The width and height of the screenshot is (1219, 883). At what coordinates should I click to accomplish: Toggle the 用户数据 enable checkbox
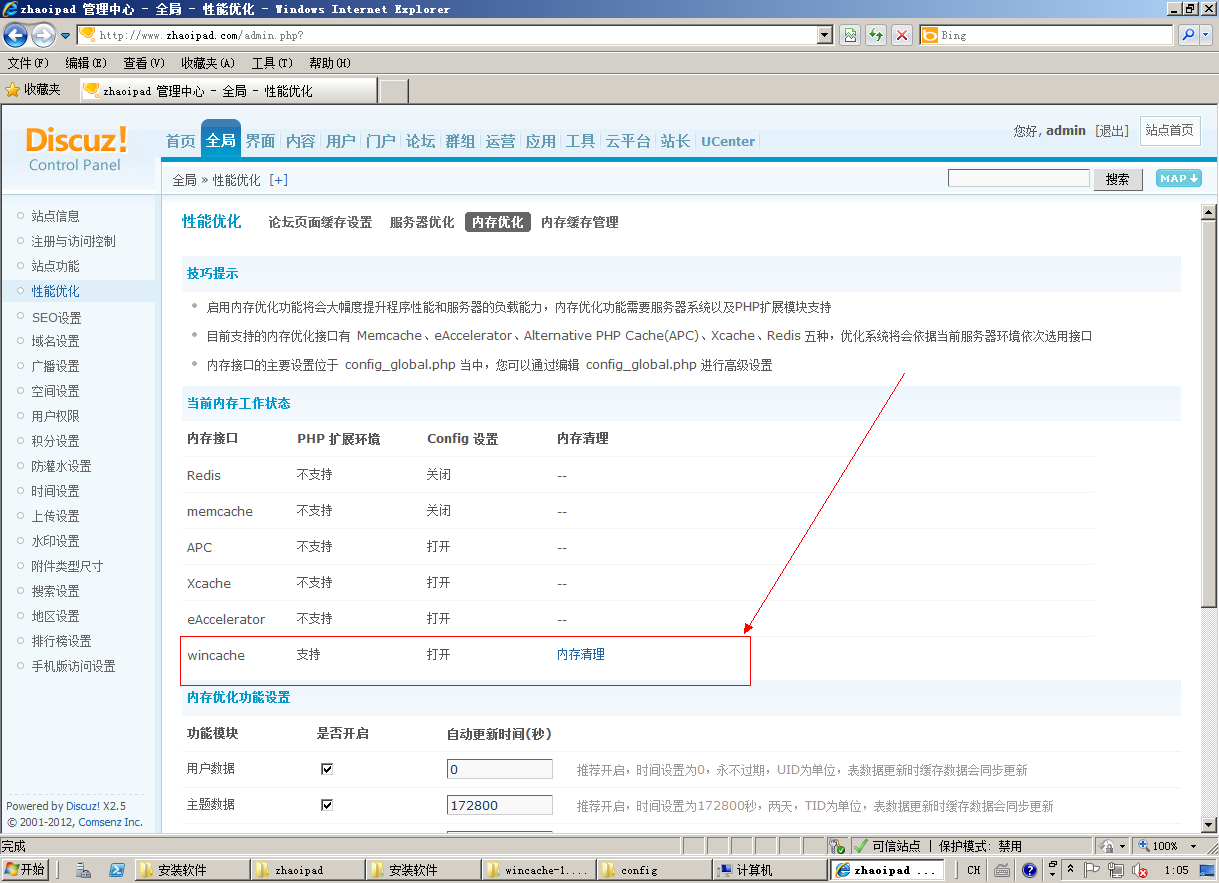coord(327,769)
